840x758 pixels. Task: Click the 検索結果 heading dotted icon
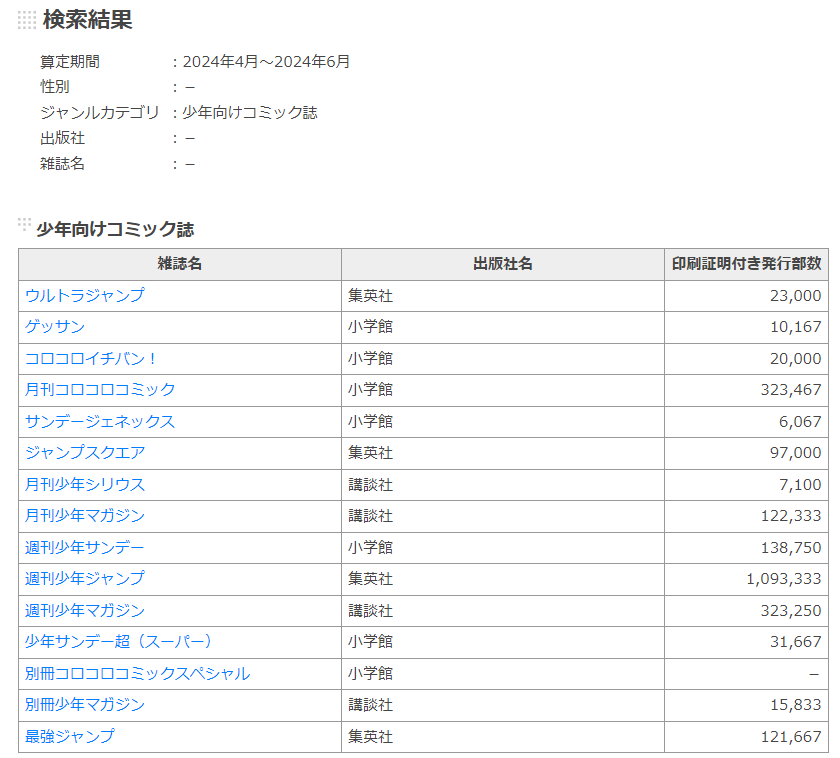27,20
